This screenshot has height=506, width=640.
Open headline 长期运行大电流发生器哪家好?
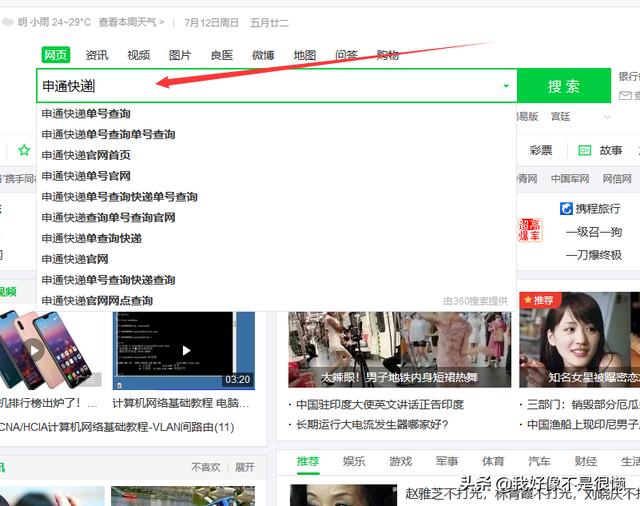click(372, 424)
